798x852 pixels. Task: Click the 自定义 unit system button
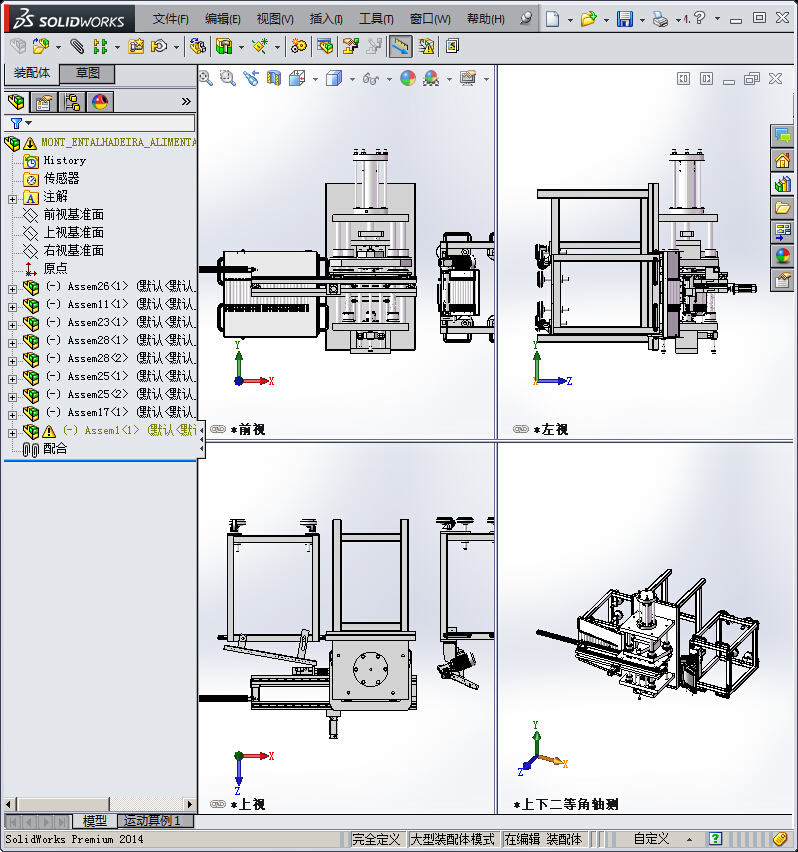(651, 839)
